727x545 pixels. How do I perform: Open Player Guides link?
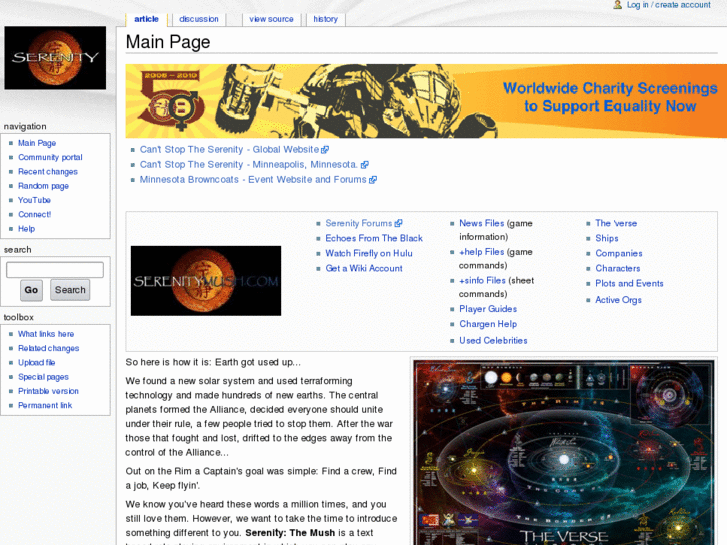point(488,309)
